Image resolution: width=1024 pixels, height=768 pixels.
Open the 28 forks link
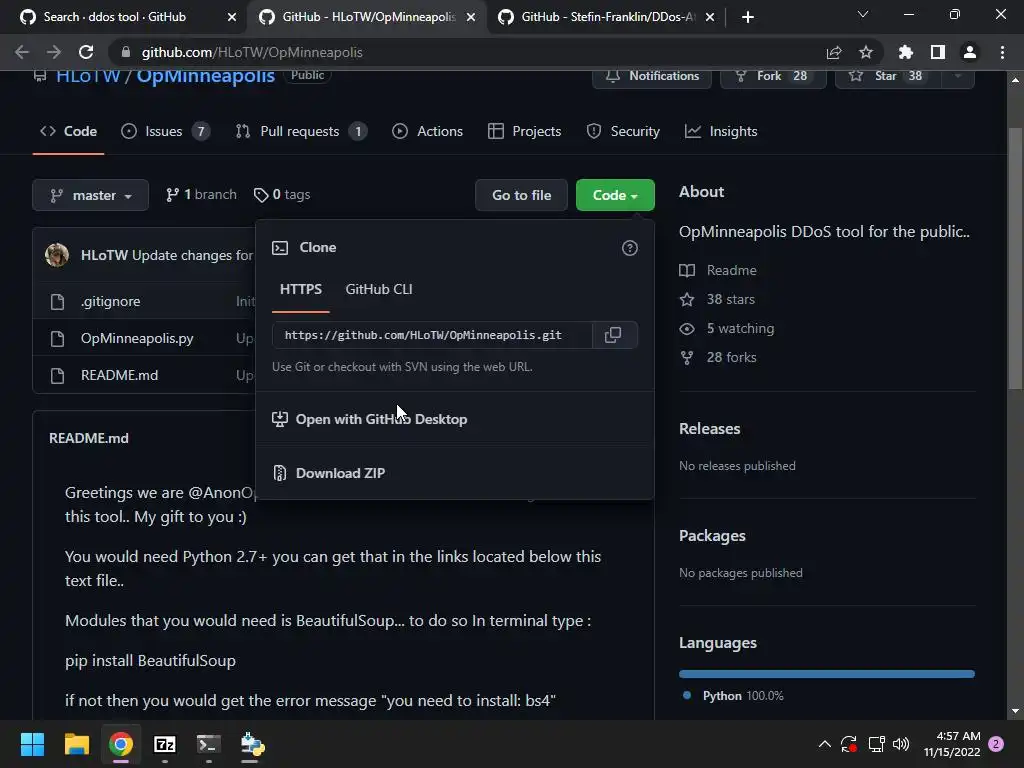[718, 357]
